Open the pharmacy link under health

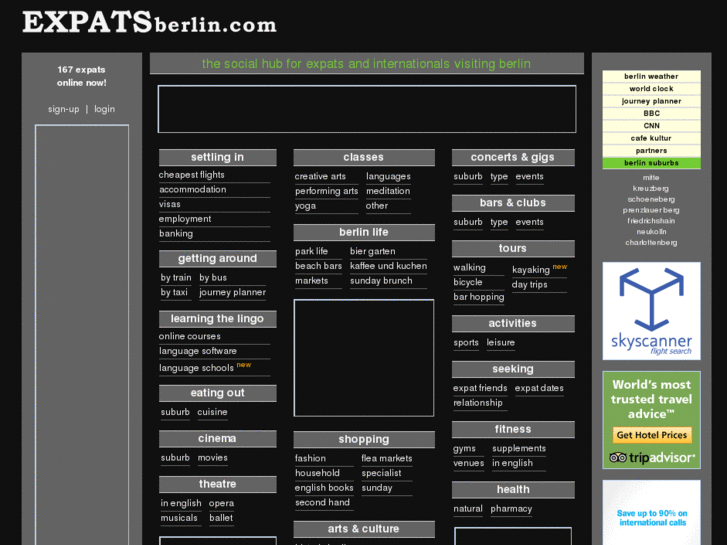point(511,509)
